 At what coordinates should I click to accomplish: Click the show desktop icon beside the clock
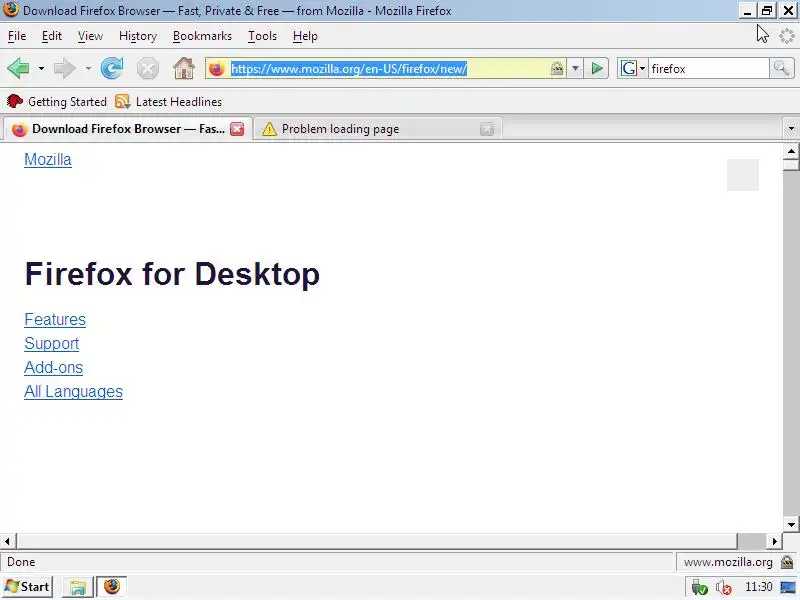coord(788,588)
